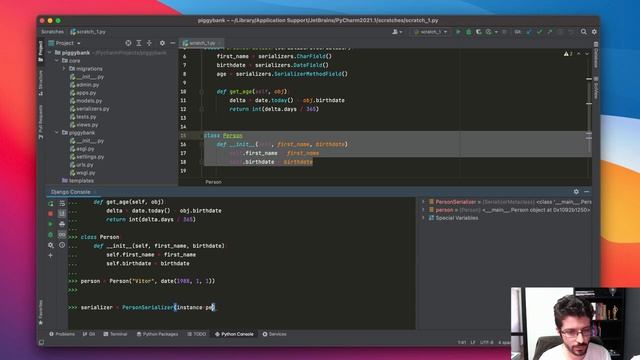Click the Git commit green checkmark
Image resolution: width=640 pixels, height=360 pixels.
tap(540, 32)
